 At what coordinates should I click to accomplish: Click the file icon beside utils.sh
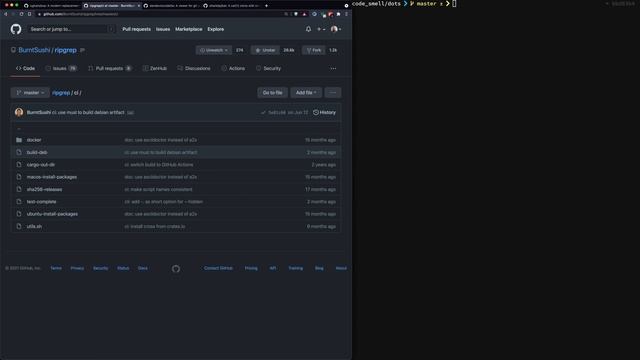(x=19, y=226)
